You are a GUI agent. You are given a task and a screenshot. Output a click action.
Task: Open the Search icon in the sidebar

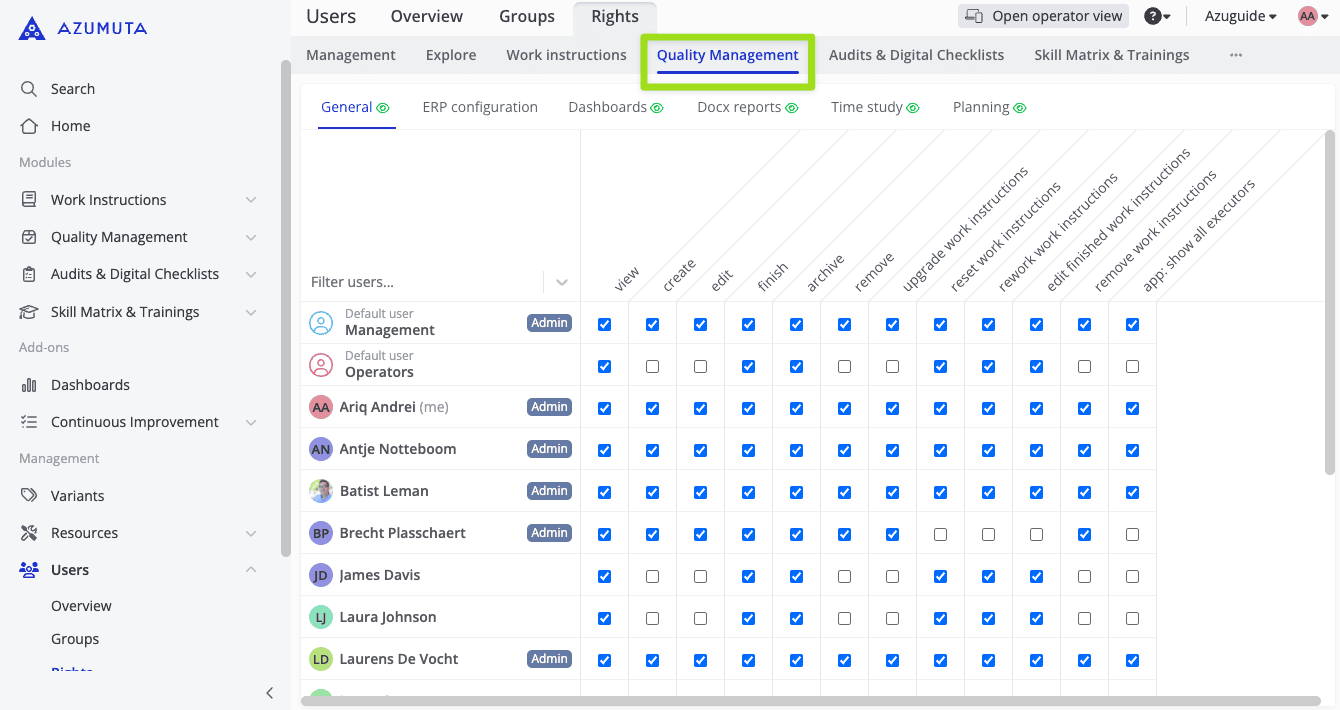pyautogui.click(x=28, y=88)
